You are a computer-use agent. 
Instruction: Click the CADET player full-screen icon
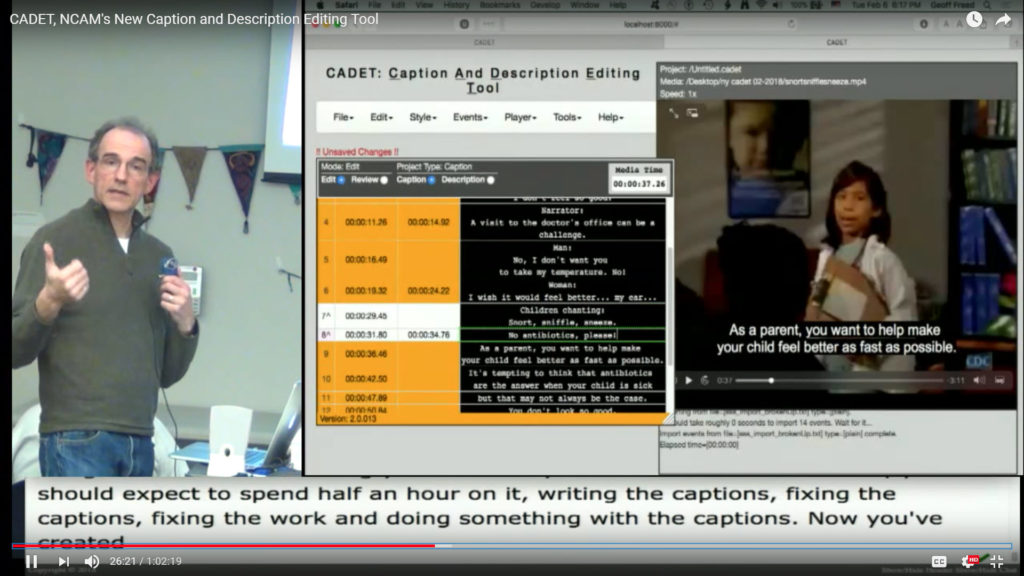tap(1000, 380)
